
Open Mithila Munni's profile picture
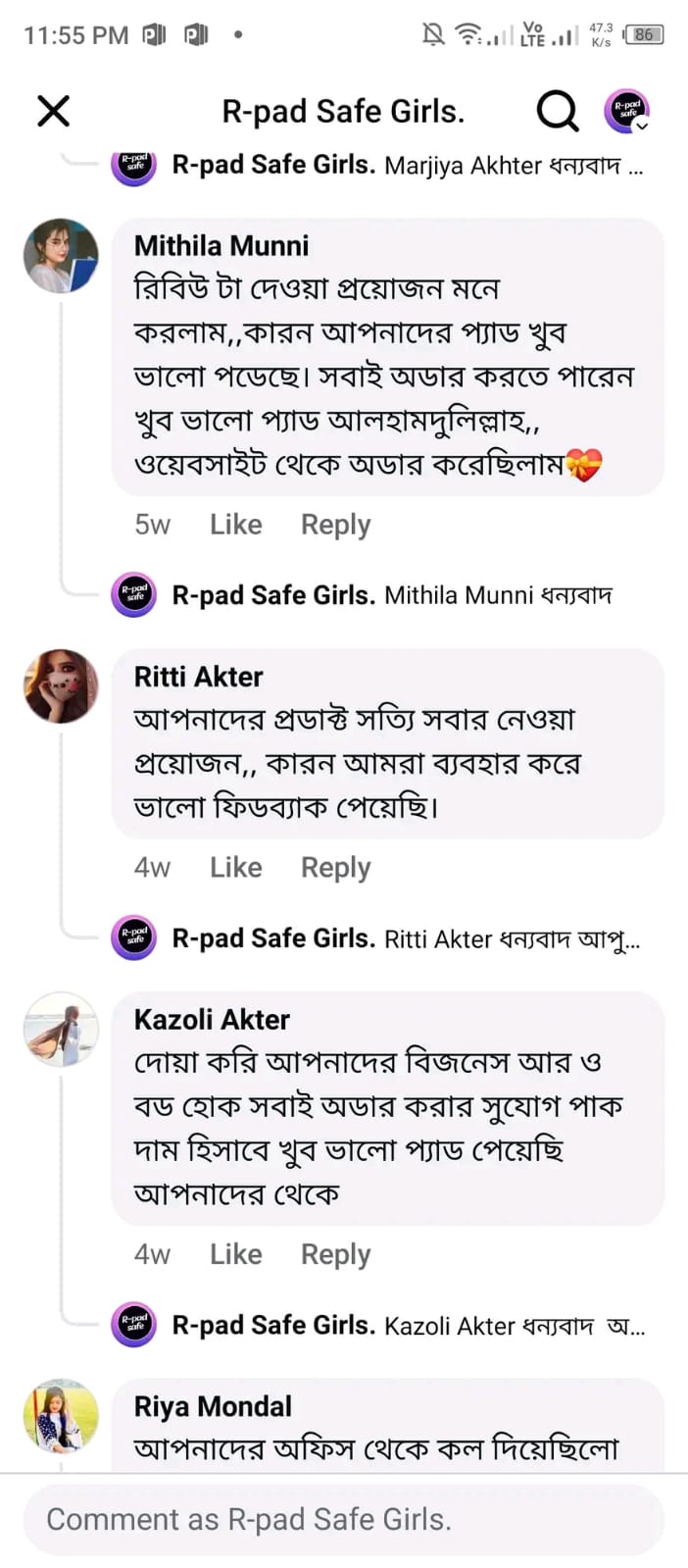[x=61, y=256]
